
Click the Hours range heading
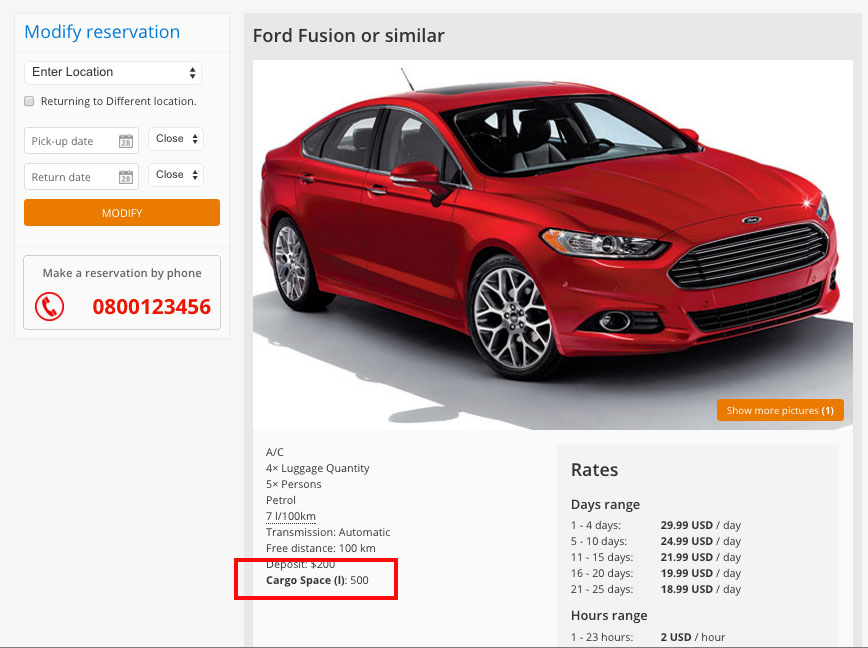(x=609, y=616)
